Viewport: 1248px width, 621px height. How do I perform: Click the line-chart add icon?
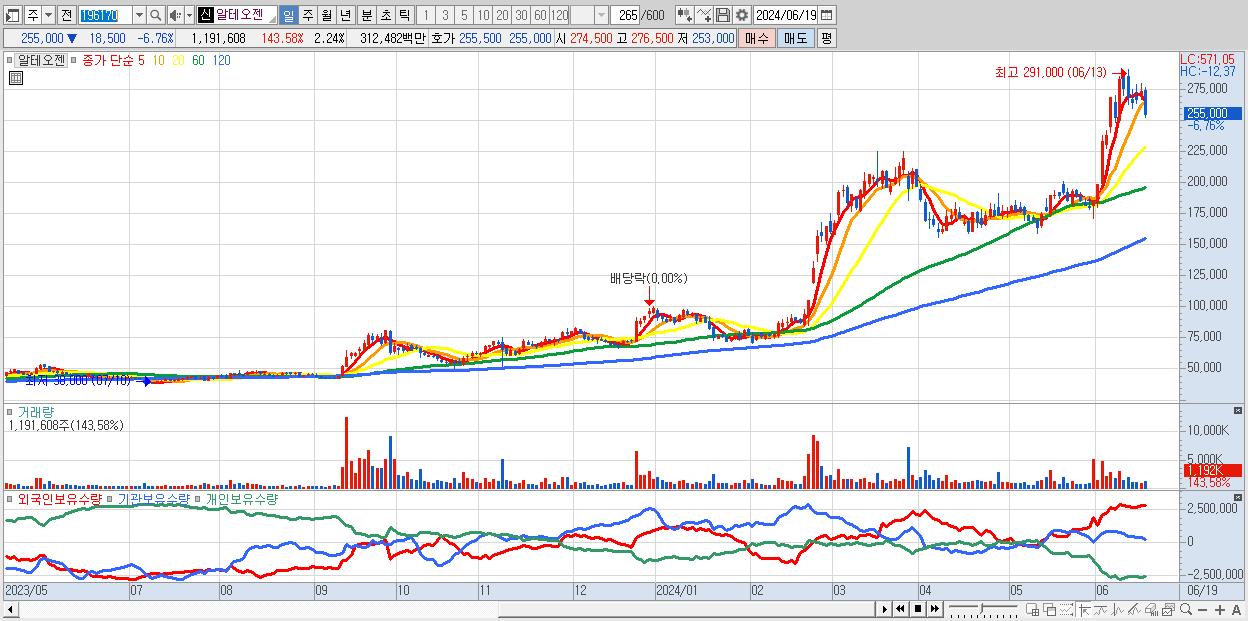click(704, 15)
